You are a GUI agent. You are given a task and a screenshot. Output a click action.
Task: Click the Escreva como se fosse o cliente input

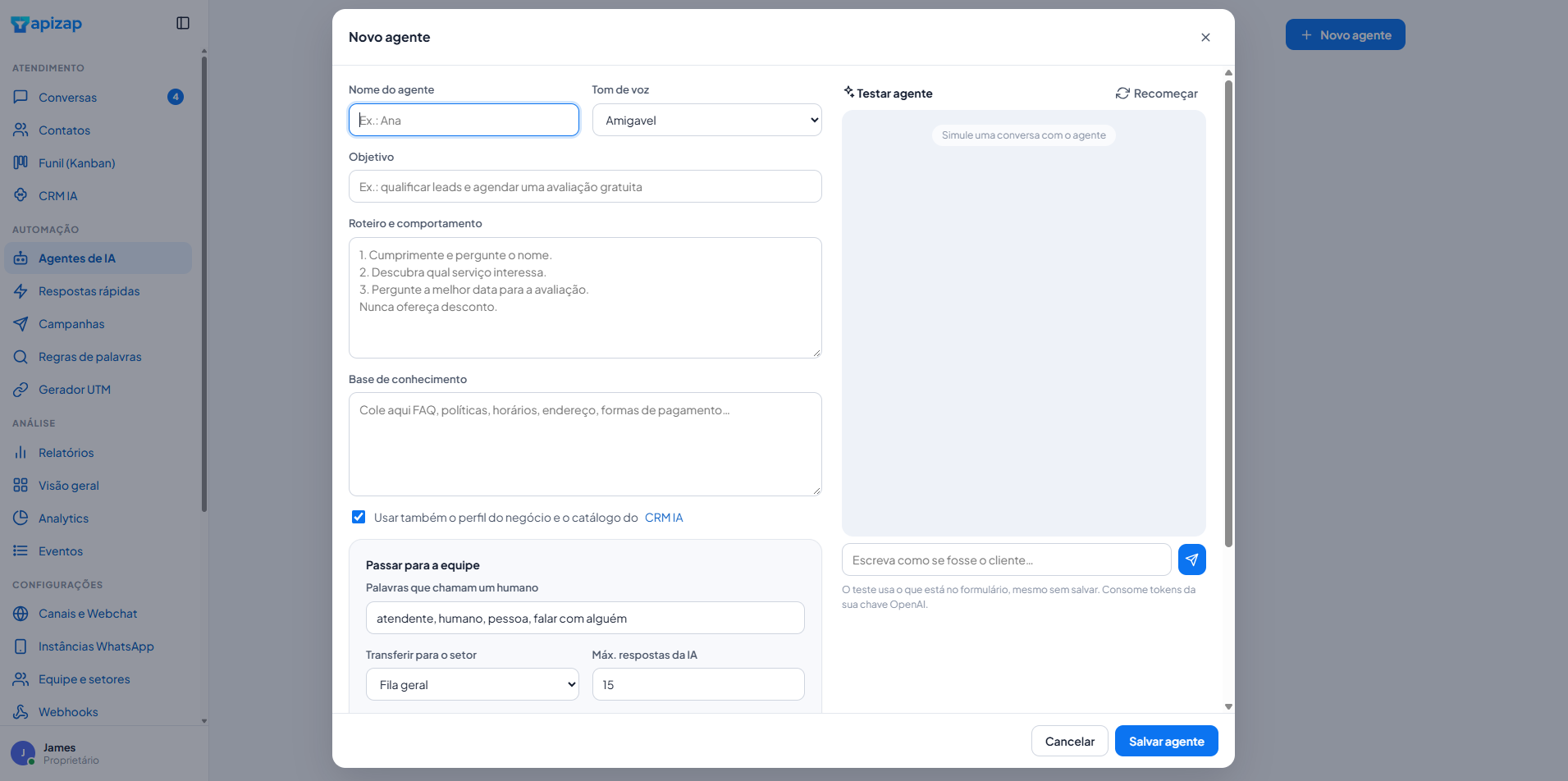tap(1006, 559)
